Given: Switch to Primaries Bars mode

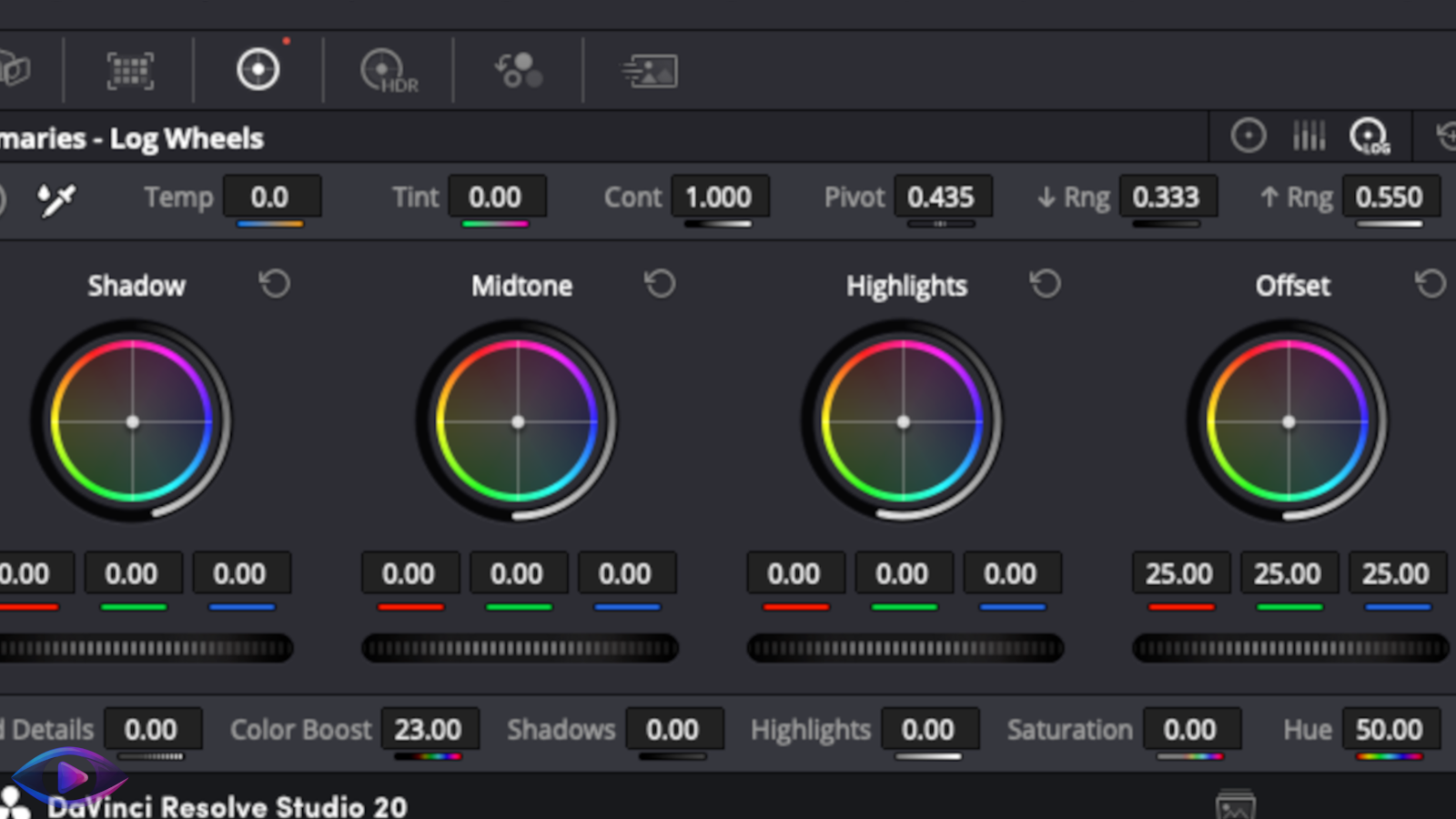Looking at the screenshot, I should pos(1309,136).
